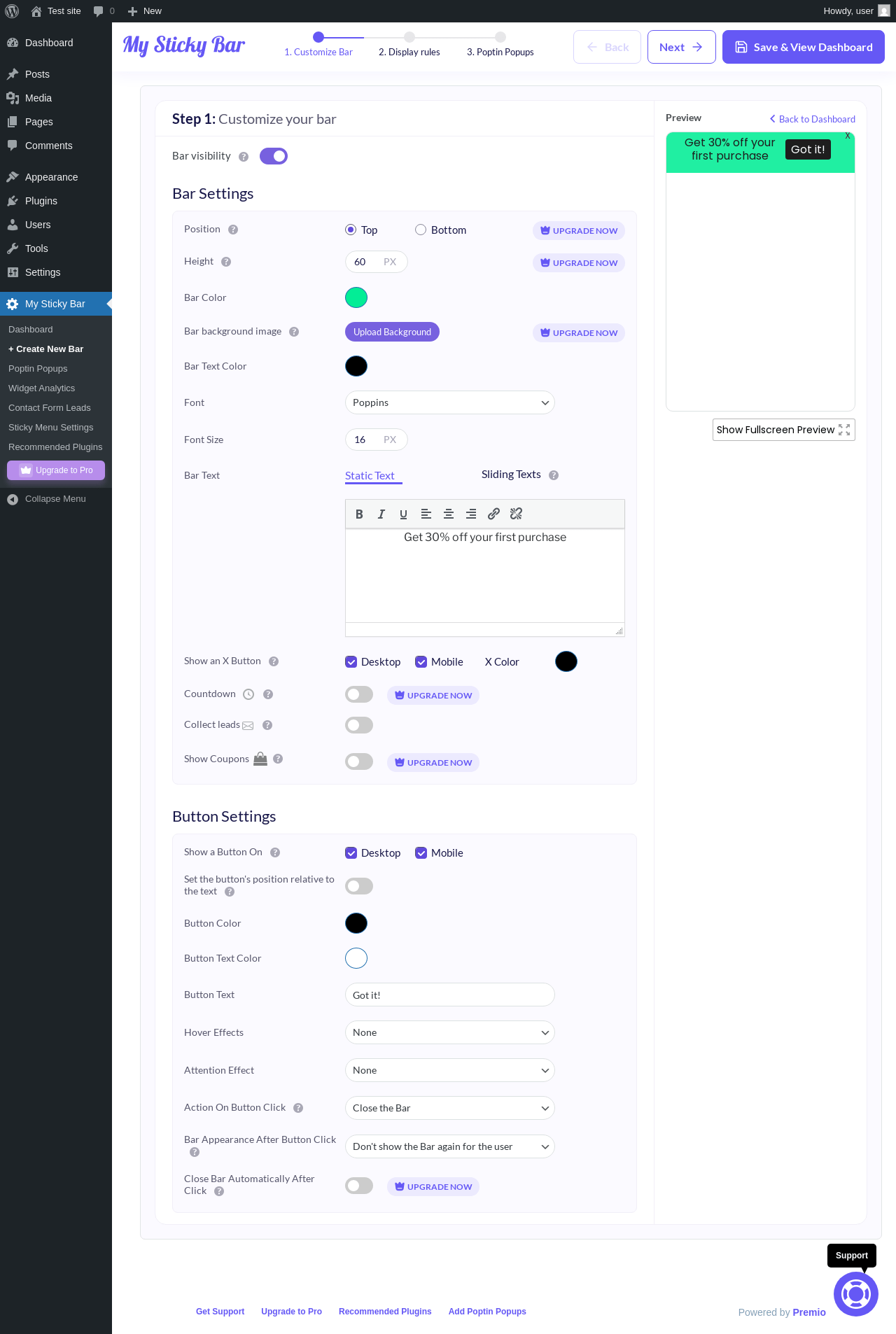Click the remove link icon
Viewport: 896px width, 1334px height.
pyautogui.click(x=516, y=514)
